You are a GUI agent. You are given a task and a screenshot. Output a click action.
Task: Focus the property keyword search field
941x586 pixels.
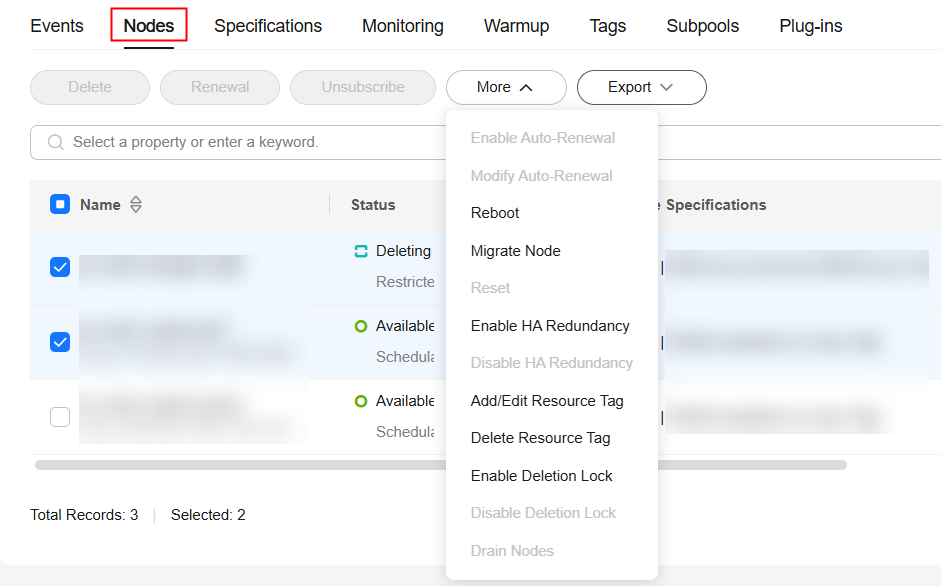pyautogui.click(x=250, y=142)
